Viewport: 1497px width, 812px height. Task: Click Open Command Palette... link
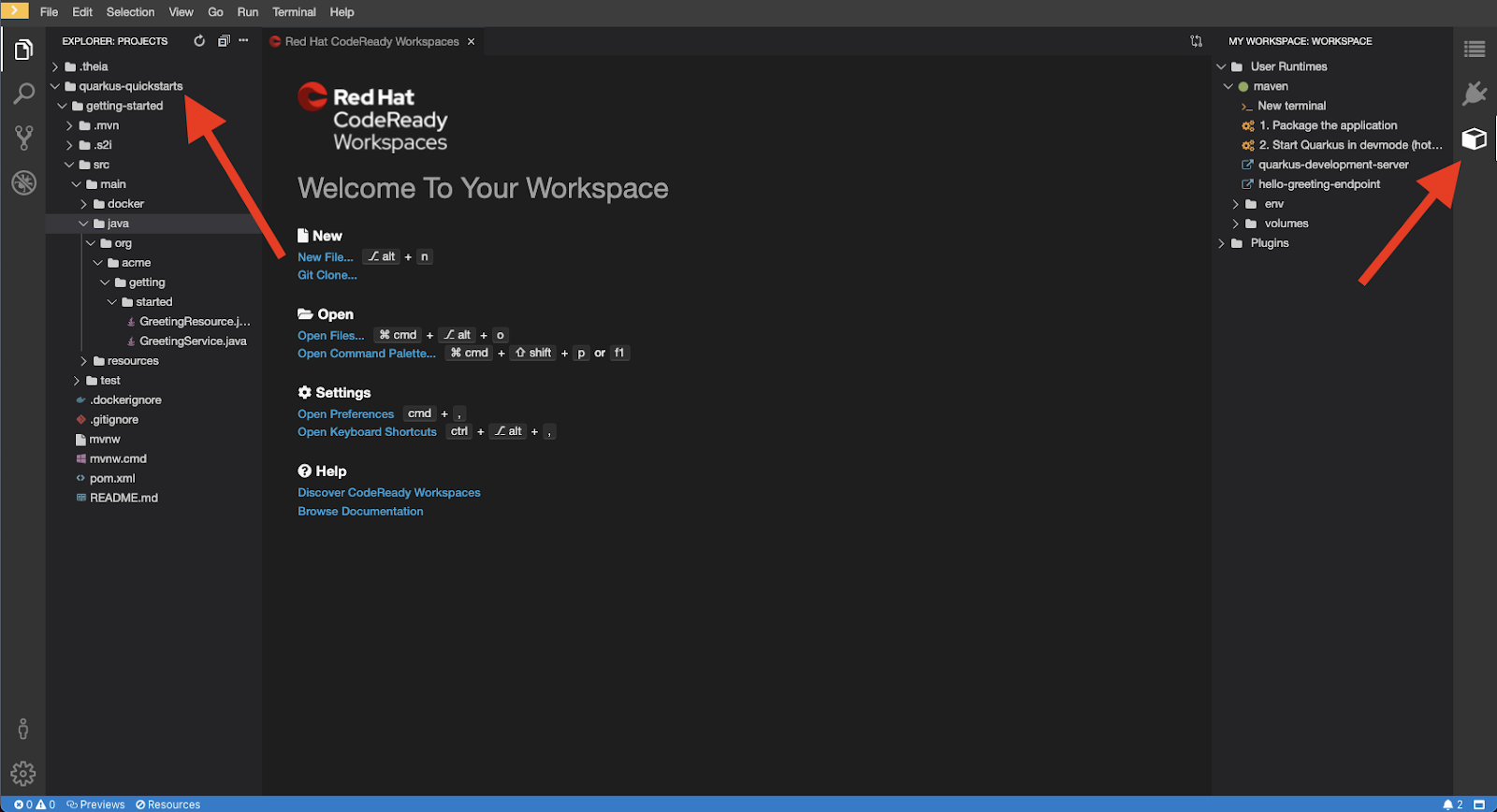pyautogui.click(x=367, y=354)
